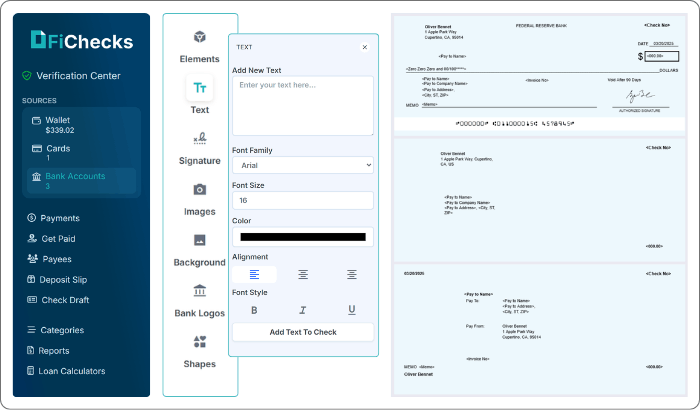The image size is (700, 410).
Task: Select the Images camera icon
Action: coord(199,189)
